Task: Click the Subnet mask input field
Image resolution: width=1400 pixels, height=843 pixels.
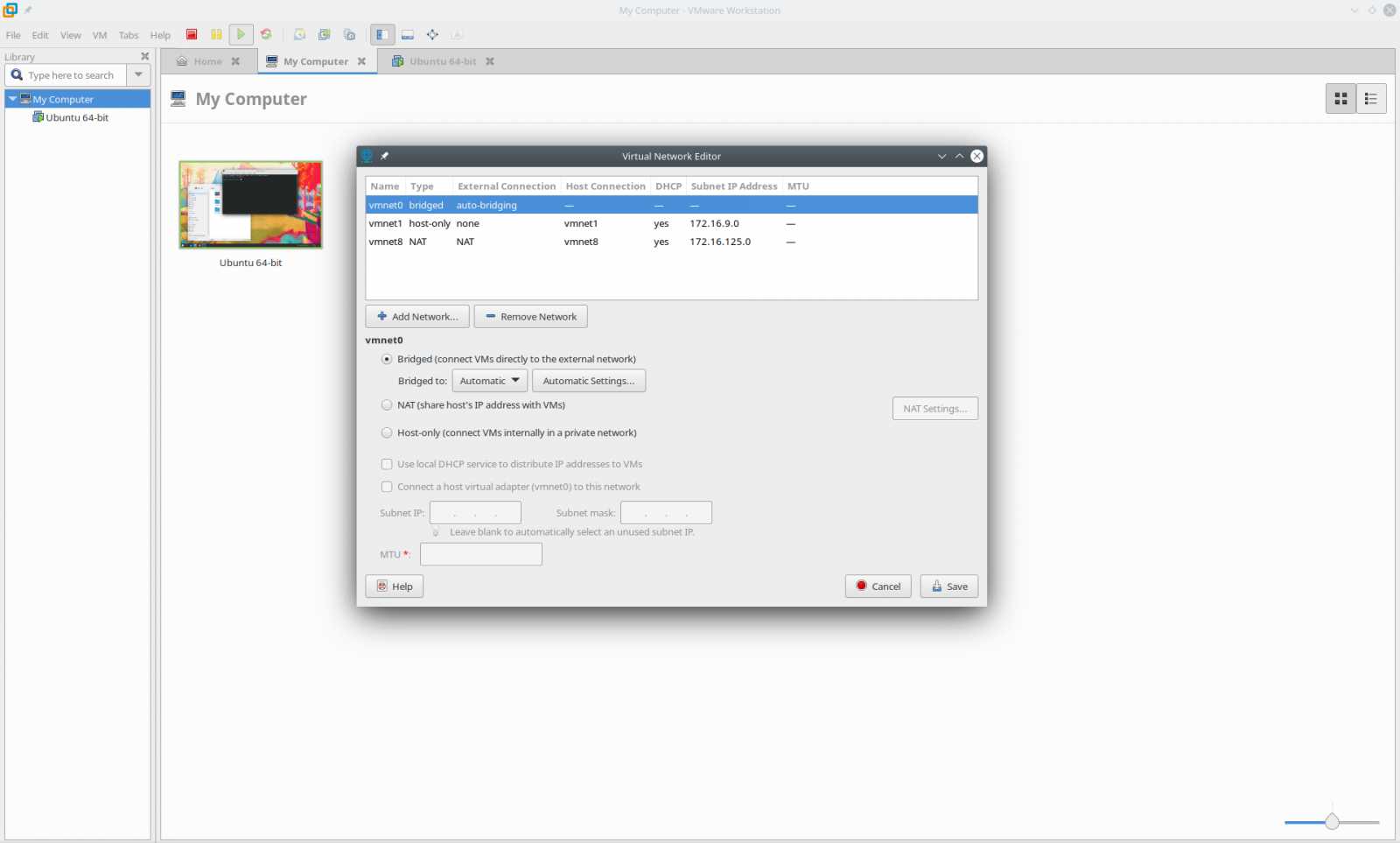Action: (x=666, y=513)
